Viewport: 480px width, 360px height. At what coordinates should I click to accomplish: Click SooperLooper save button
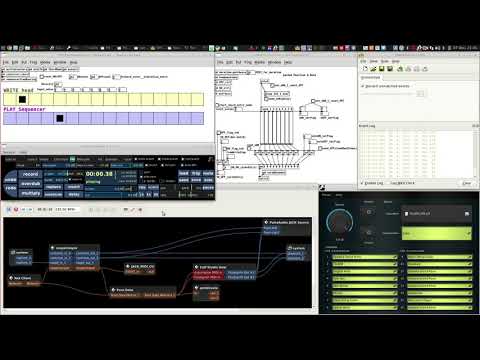click(183, 180)
